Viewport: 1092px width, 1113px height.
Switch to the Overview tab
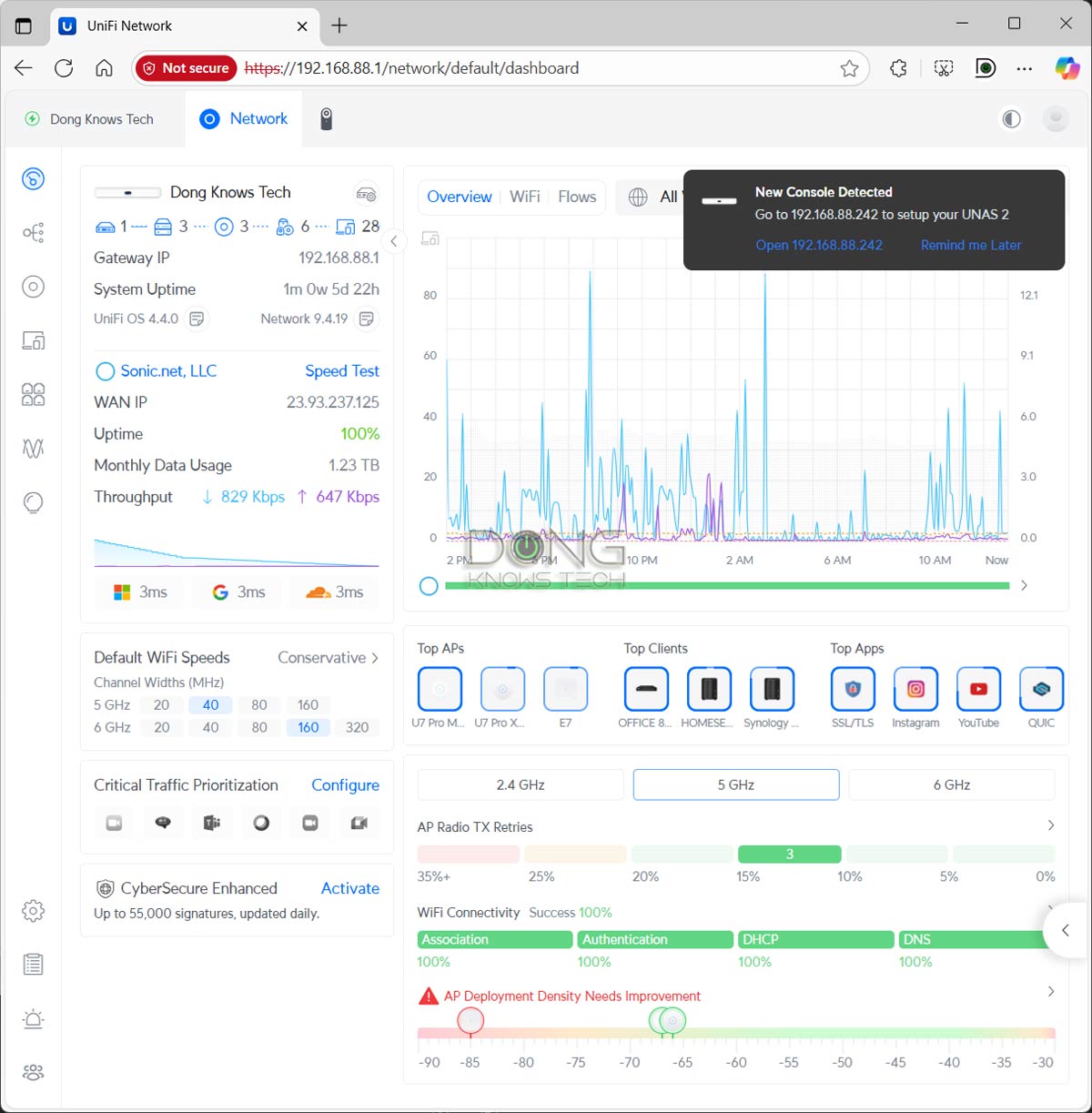pos(459,197)
